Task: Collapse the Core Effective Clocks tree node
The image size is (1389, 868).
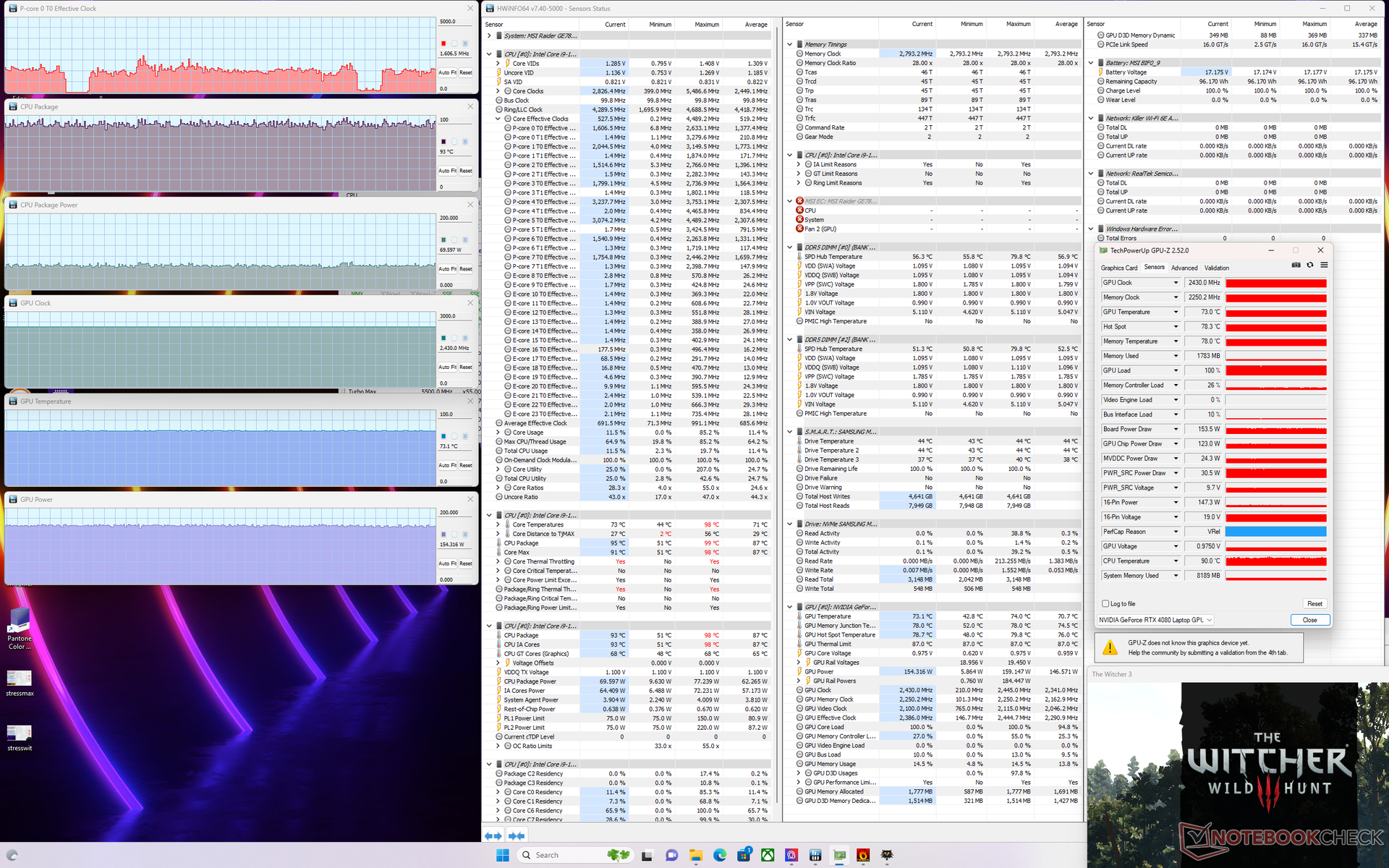Action: click(x=498, y=119)
